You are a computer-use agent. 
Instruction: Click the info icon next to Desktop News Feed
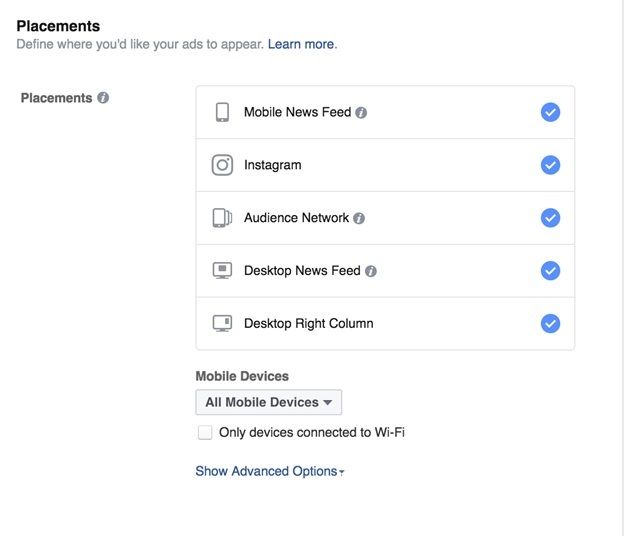tap(371, 271)
